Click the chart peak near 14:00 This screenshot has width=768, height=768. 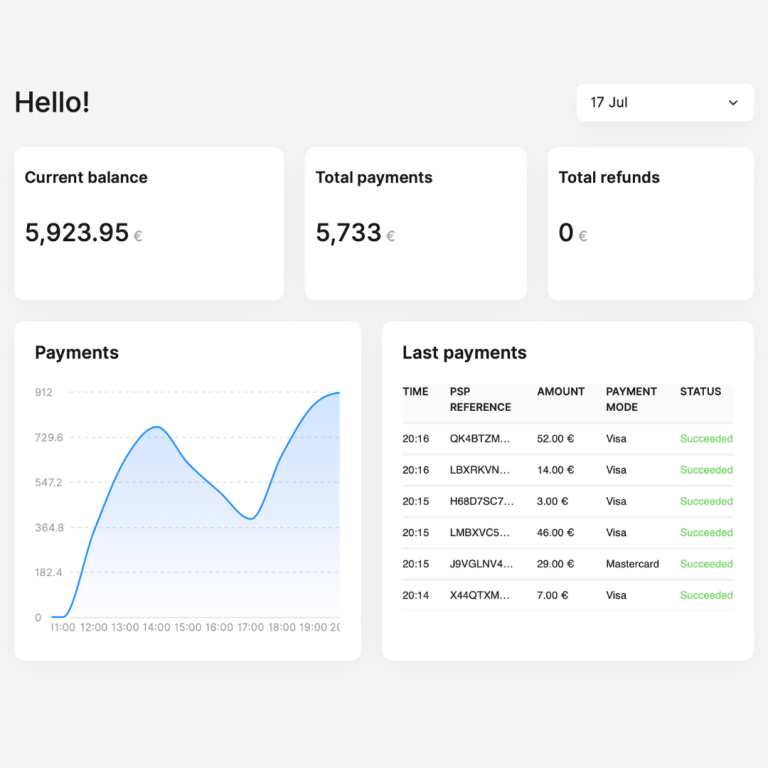[155, 428]
